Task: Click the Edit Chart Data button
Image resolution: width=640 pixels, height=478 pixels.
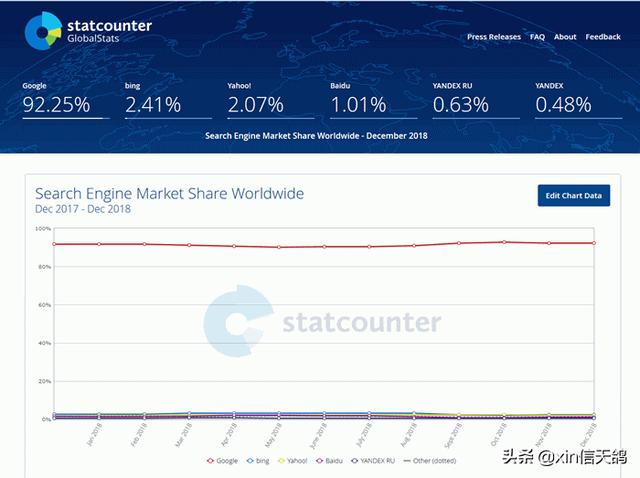Action: coord(573,196)
